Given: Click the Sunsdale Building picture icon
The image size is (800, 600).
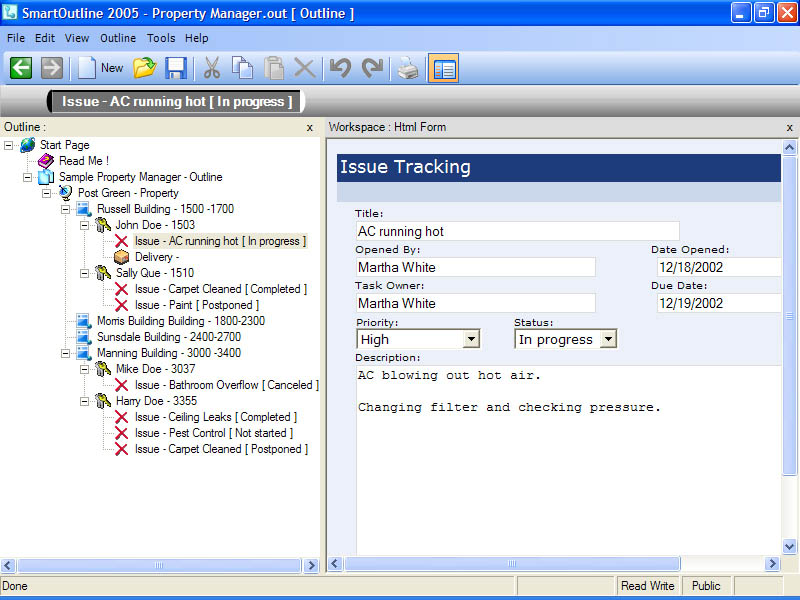Looking at the screenshot, I should 84,337.
